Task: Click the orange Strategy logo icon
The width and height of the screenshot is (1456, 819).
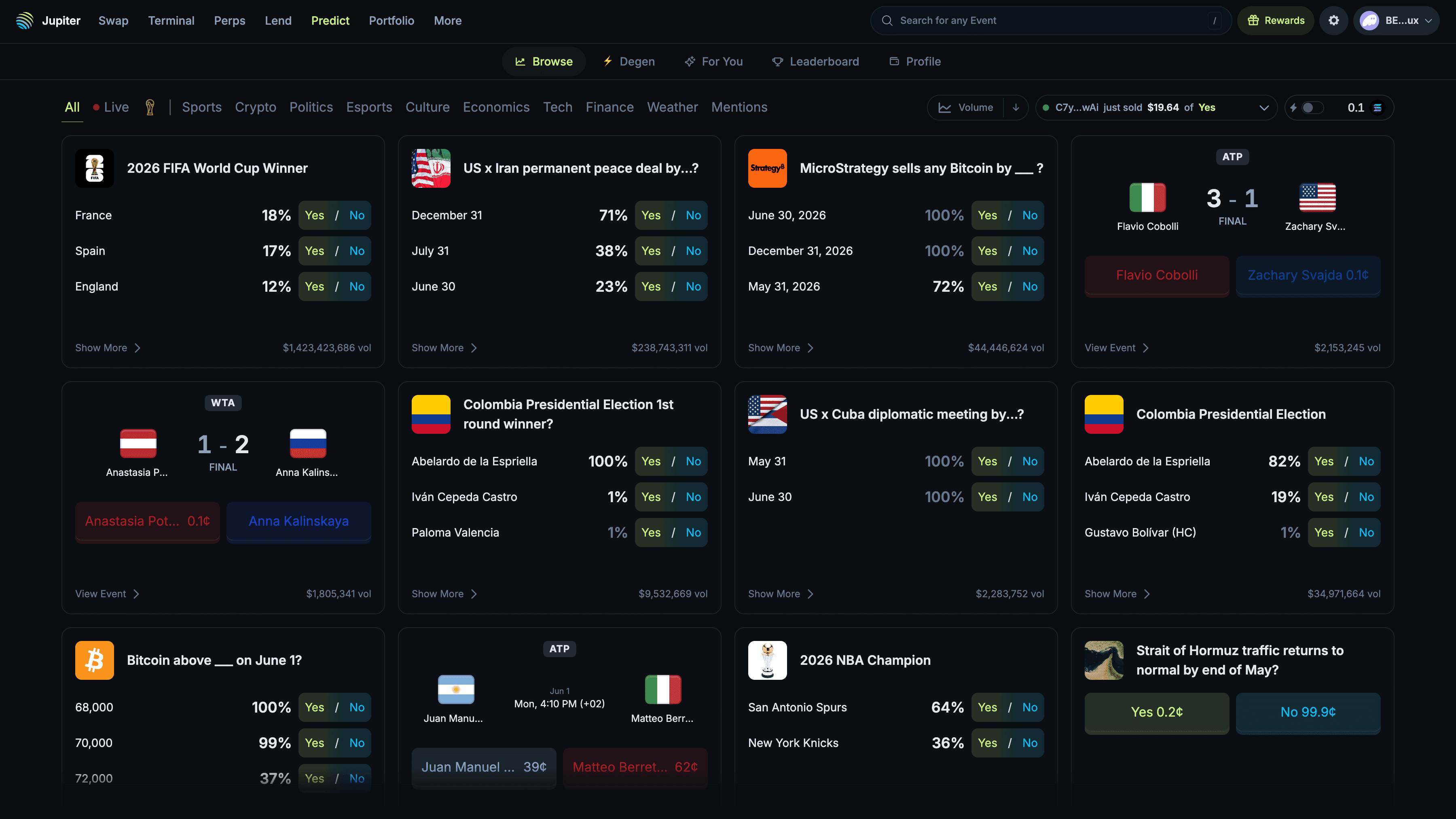Action: [767, 168]
